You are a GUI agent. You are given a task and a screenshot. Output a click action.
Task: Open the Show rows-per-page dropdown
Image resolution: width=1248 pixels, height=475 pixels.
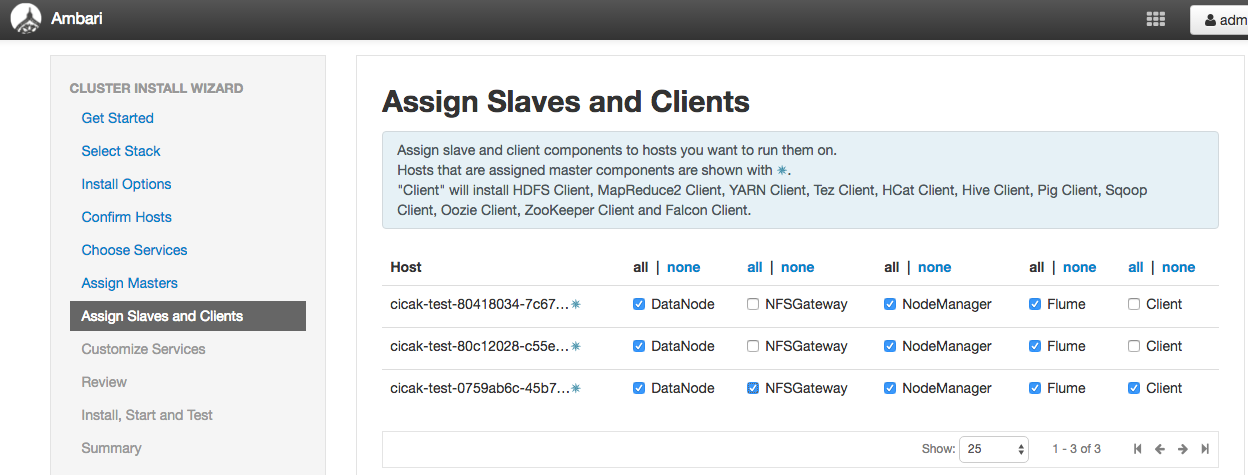click(993, 449)
